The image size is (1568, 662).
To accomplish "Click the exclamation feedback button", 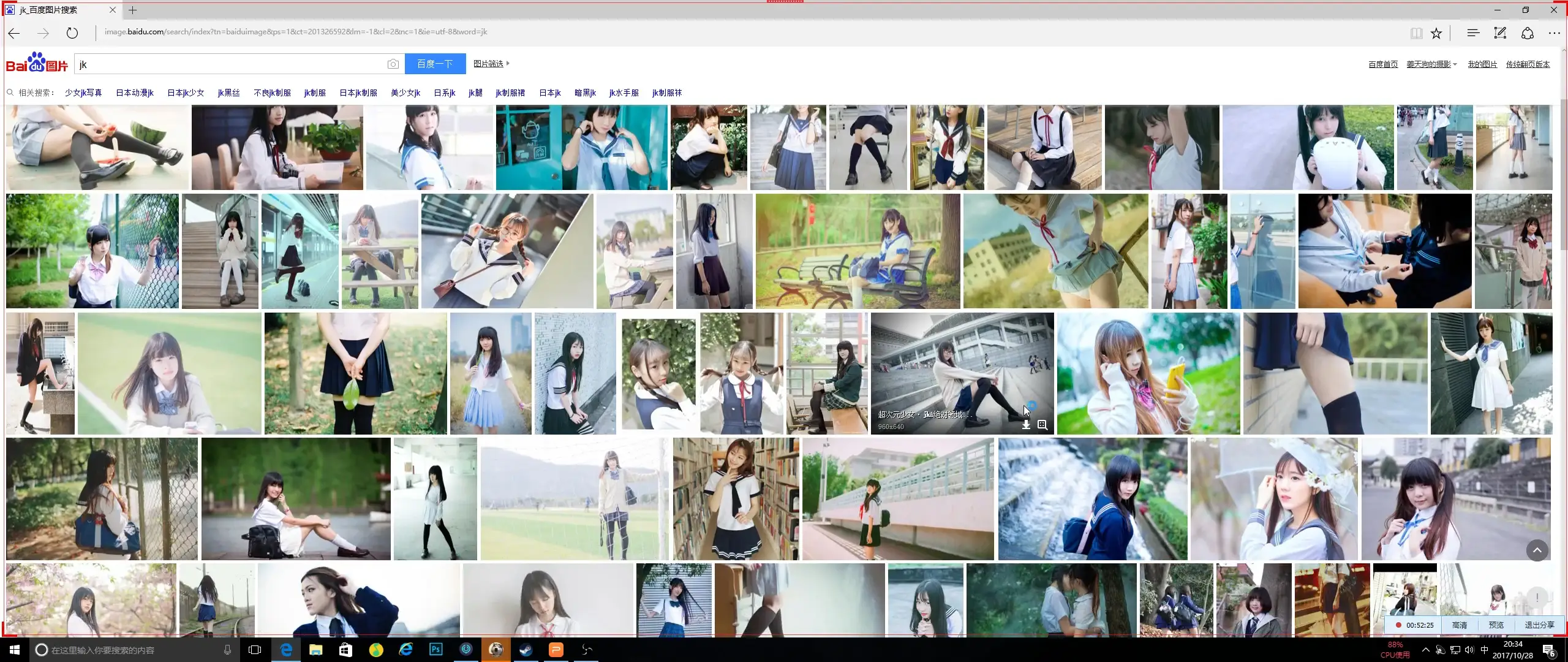I will pos(1537,598).
